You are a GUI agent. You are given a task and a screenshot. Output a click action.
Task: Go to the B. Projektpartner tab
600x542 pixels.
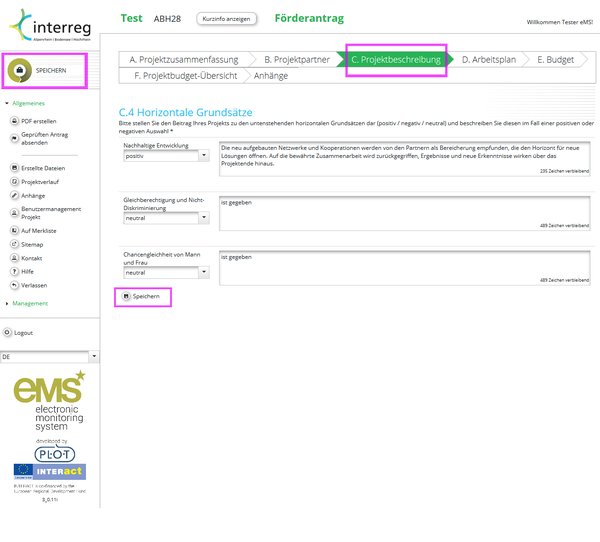(295, 60)
